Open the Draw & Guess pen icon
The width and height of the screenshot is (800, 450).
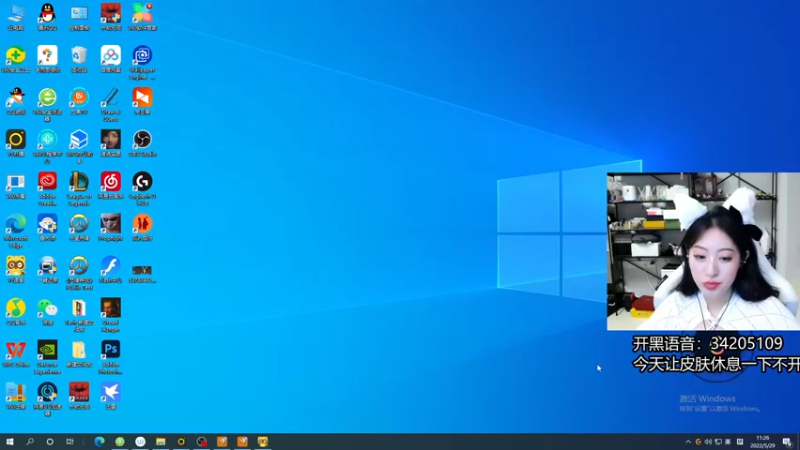[111, 104]
